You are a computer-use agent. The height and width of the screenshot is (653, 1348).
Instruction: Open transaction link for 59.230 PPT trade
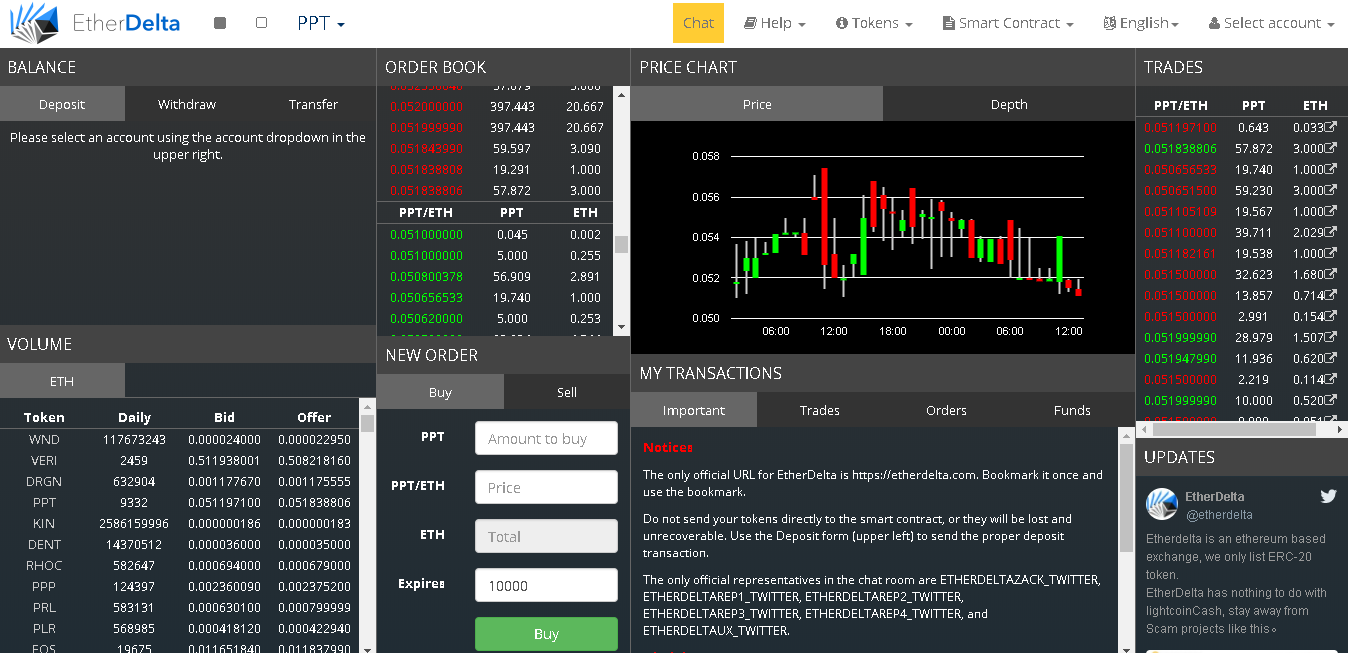pos(1330,190)
